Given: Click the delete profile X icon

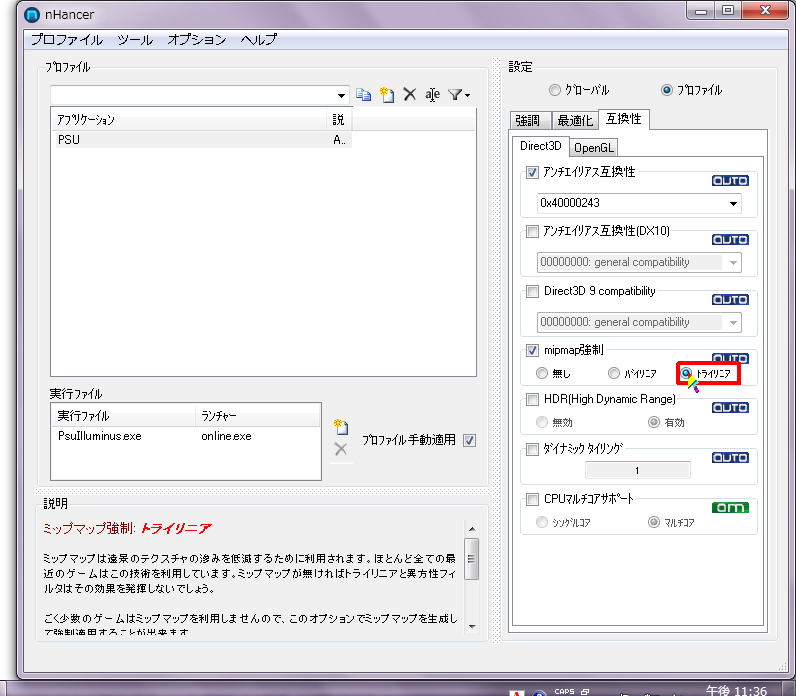Looking at the screenshot, I should click(x=410, y=94).
